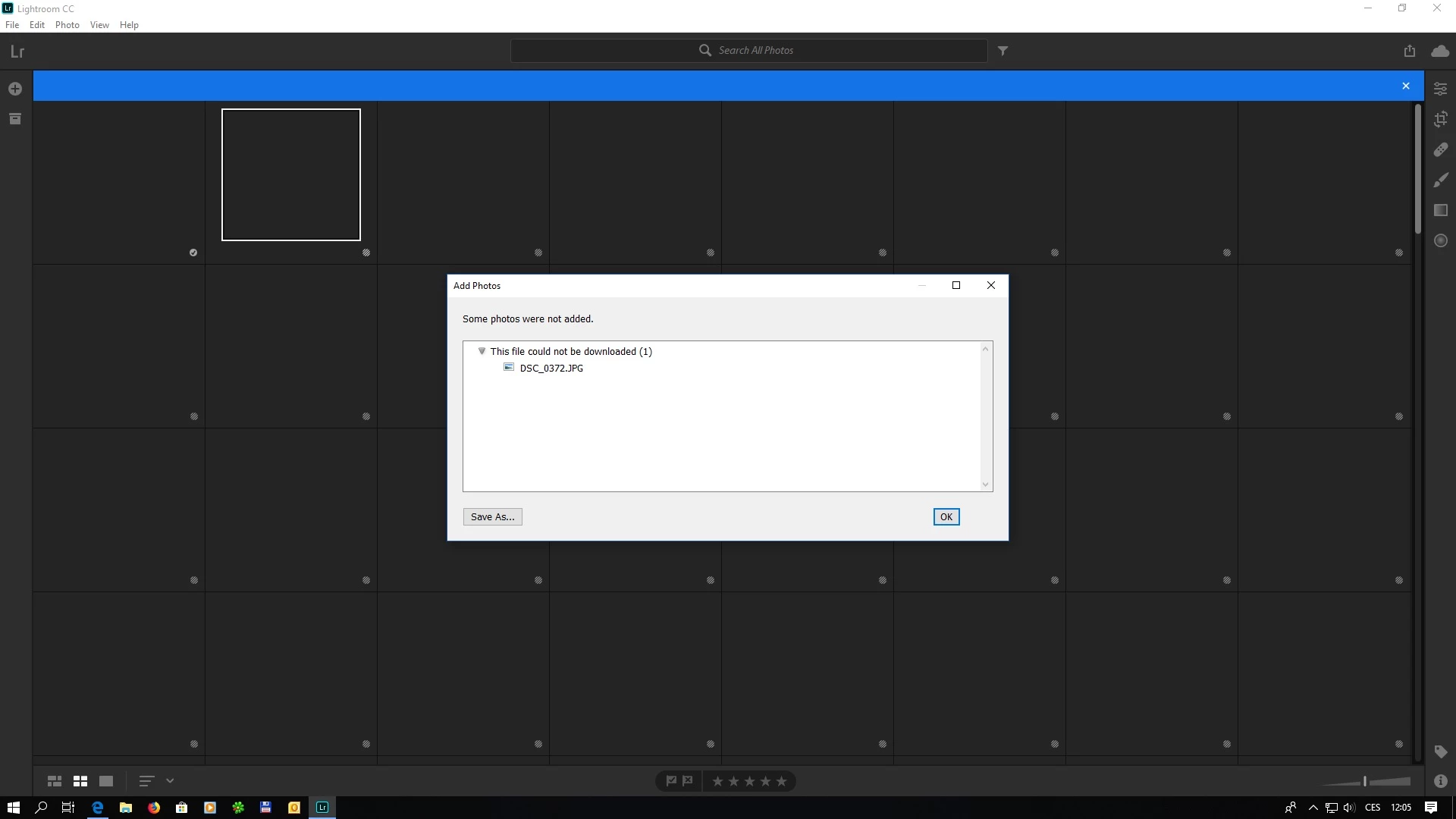Select the Healing Brush tool
The height and width of the screenshot is (819, 1456).
[x=1440, y=149]
